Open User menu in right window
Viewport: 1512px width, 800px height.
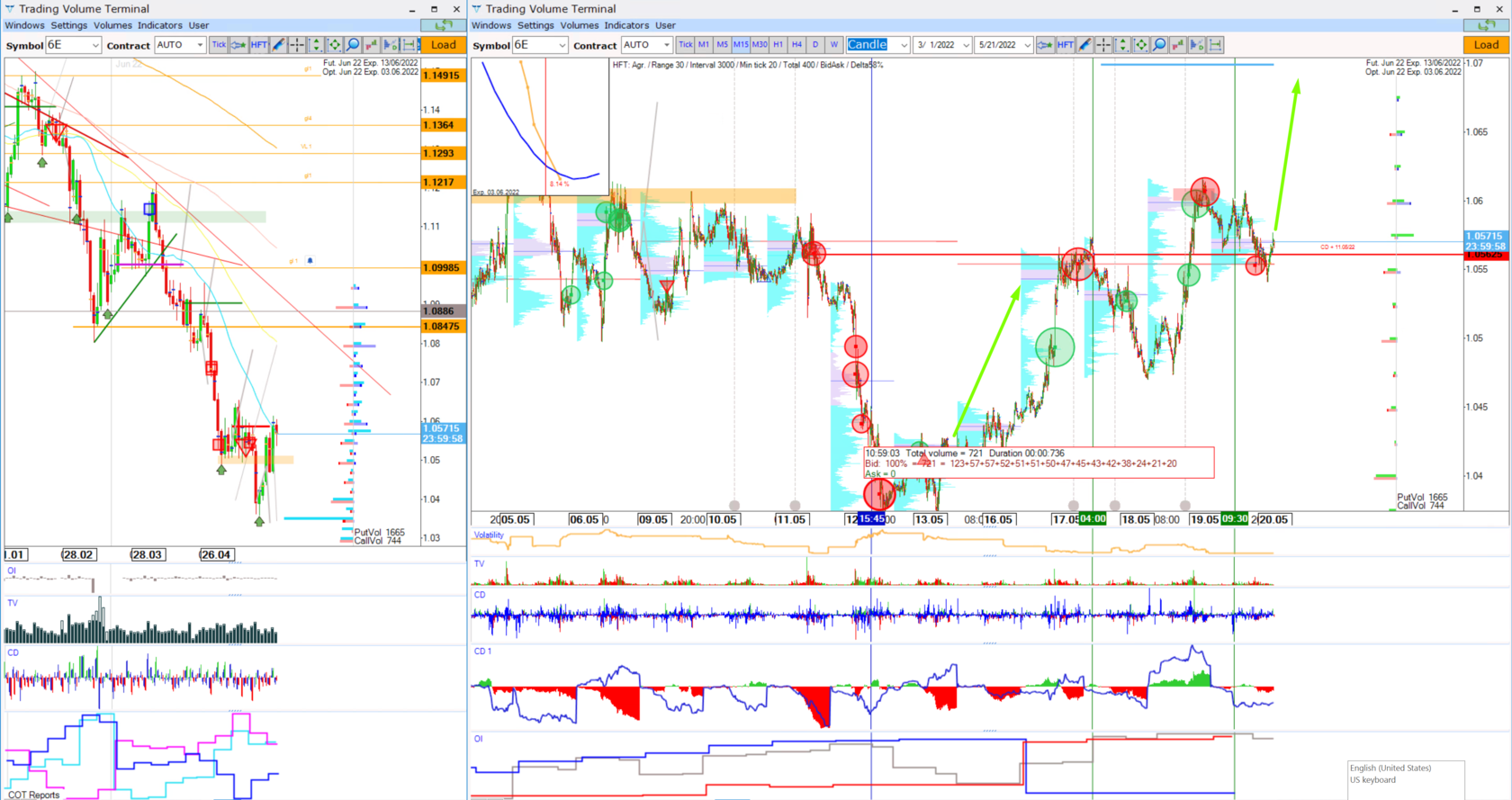pyautogui.click(x=665, y=25)
